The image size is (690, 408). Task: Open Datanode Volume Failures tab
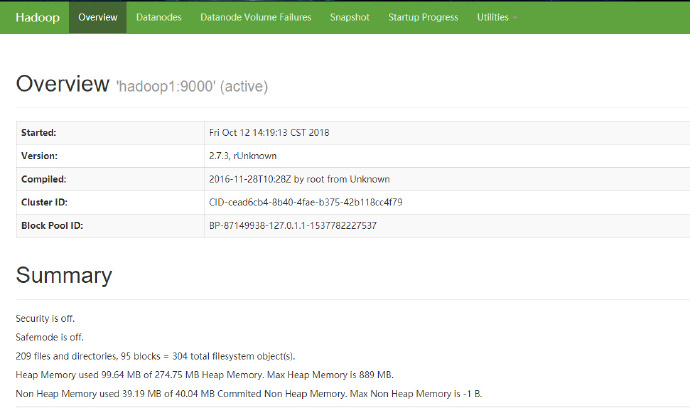click(x=256, y=17)
